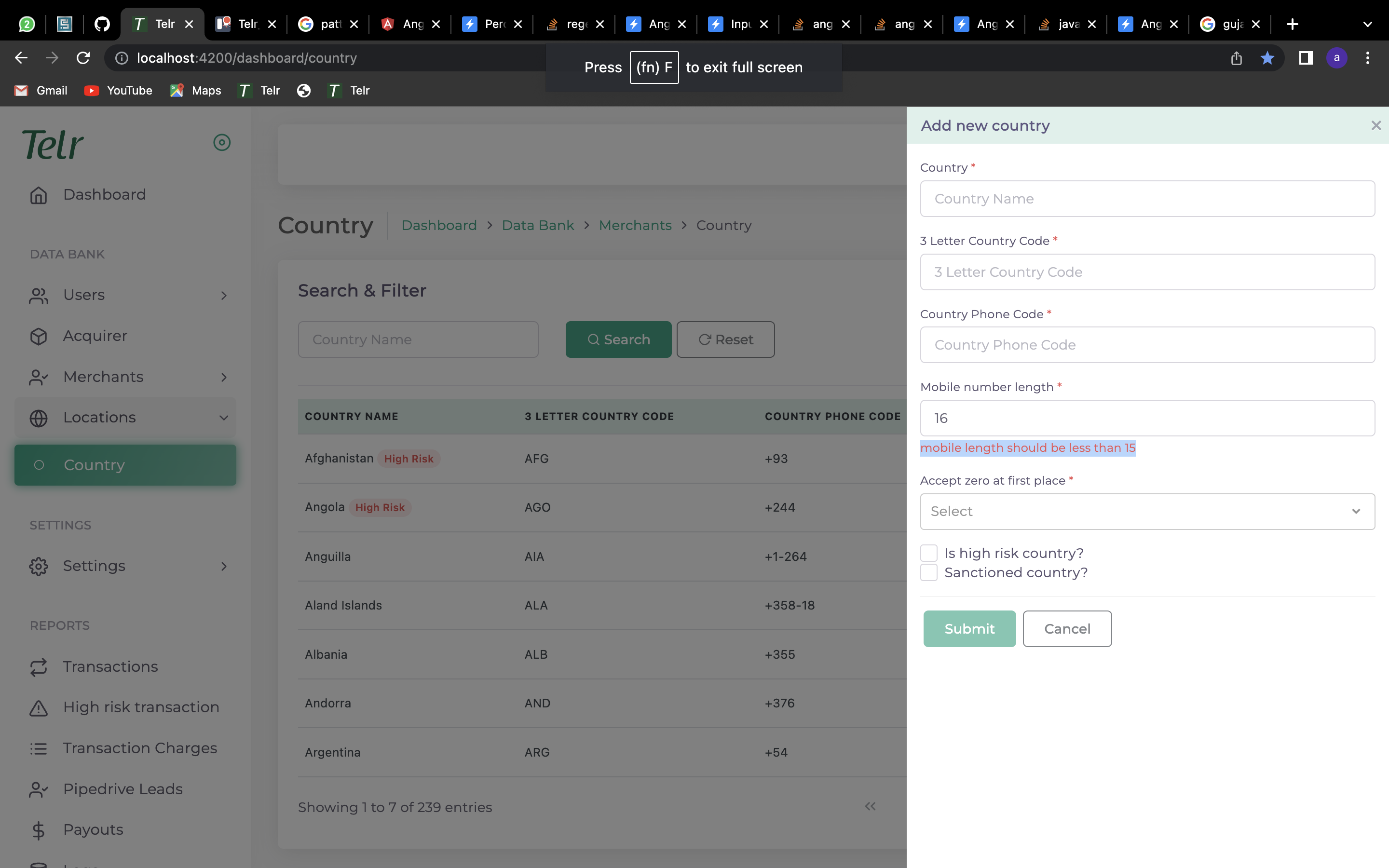The width and height of the screenshot is (1389, 868).
Task: Close the Add new country panel
Action: (x=1376, y=125)
